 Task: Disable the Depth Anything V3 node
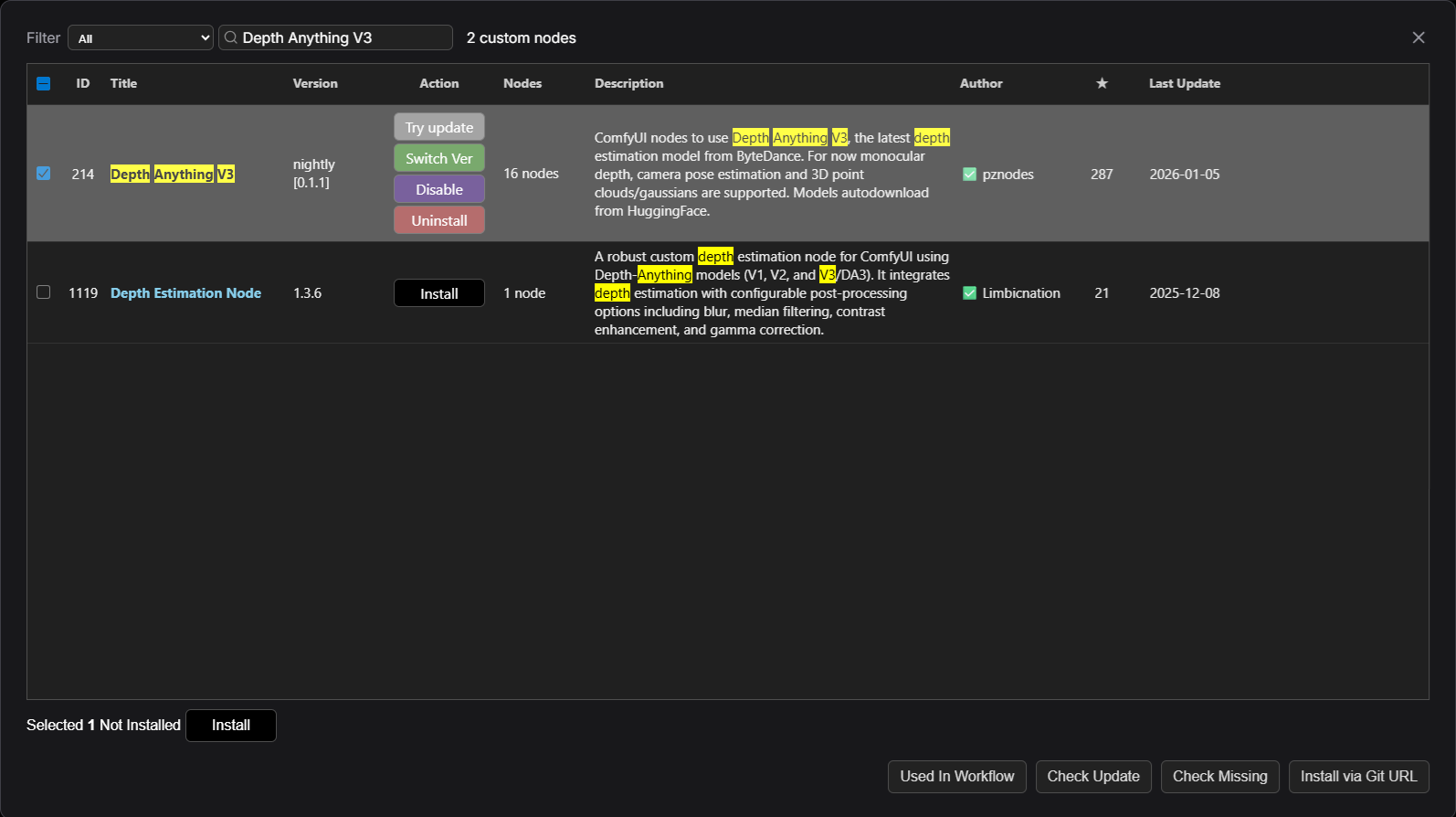pyautogui.click(x=439, y=189)
